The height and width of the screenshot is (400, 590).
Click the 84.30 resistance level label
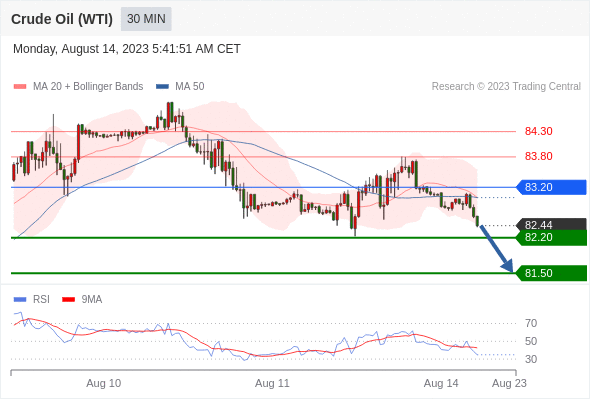click(x=538, y=131)
